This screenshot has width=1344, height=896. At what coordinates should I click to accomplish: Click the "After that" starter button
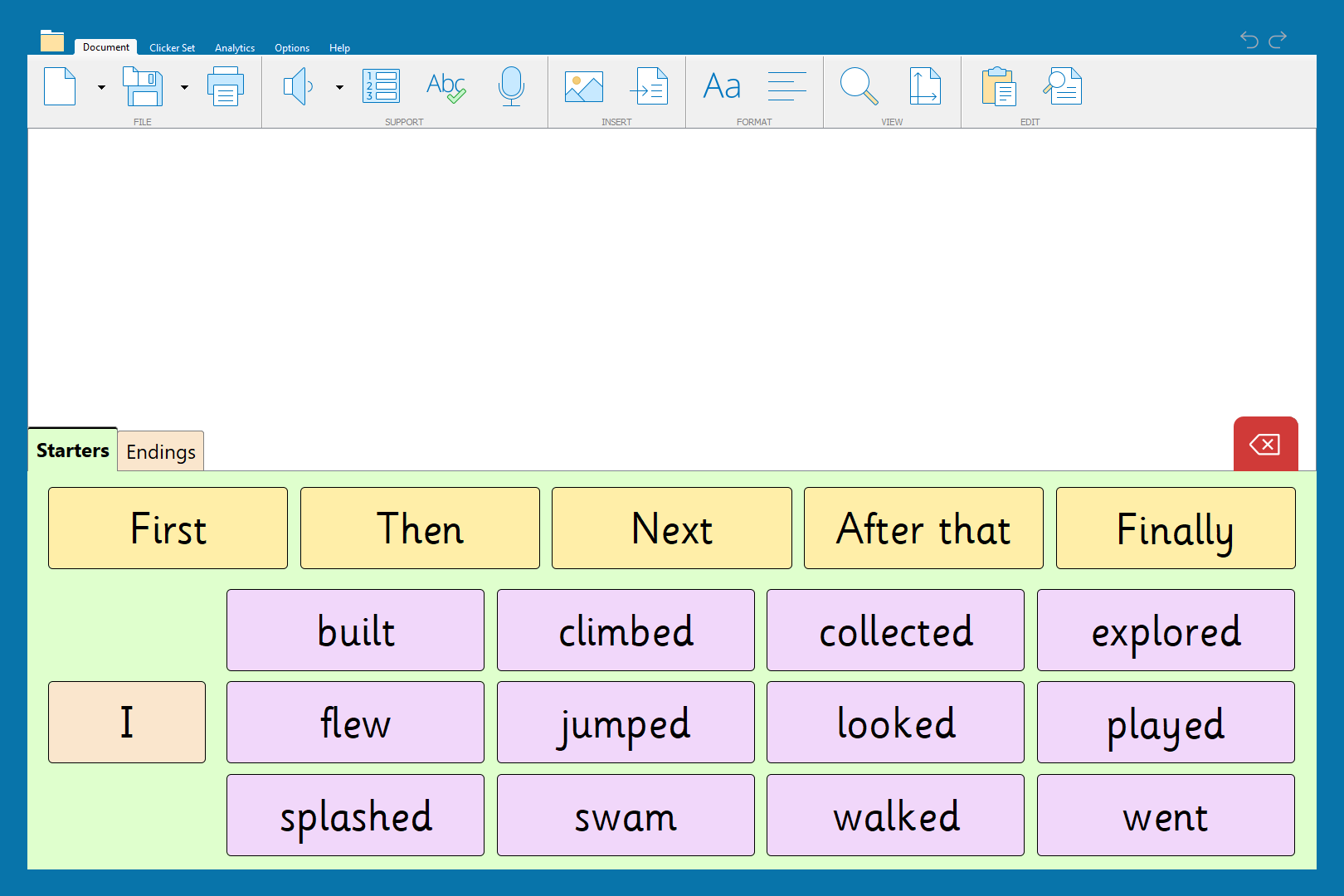click(x=923, y=528)
